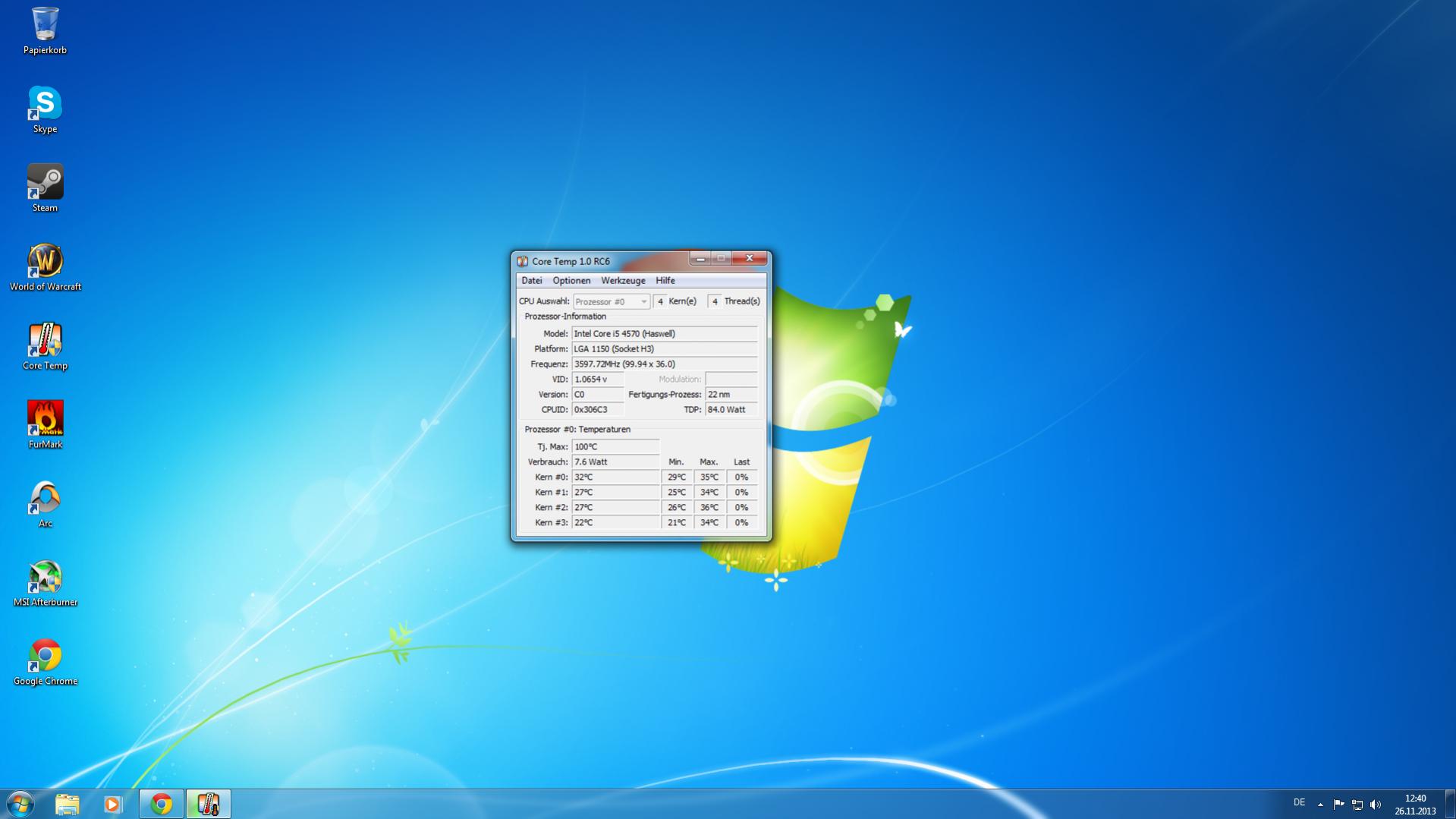This screenshot has height=819, width=1456.
Task: Open Windows Explorer from the taskbar
Action: [67, 804]
